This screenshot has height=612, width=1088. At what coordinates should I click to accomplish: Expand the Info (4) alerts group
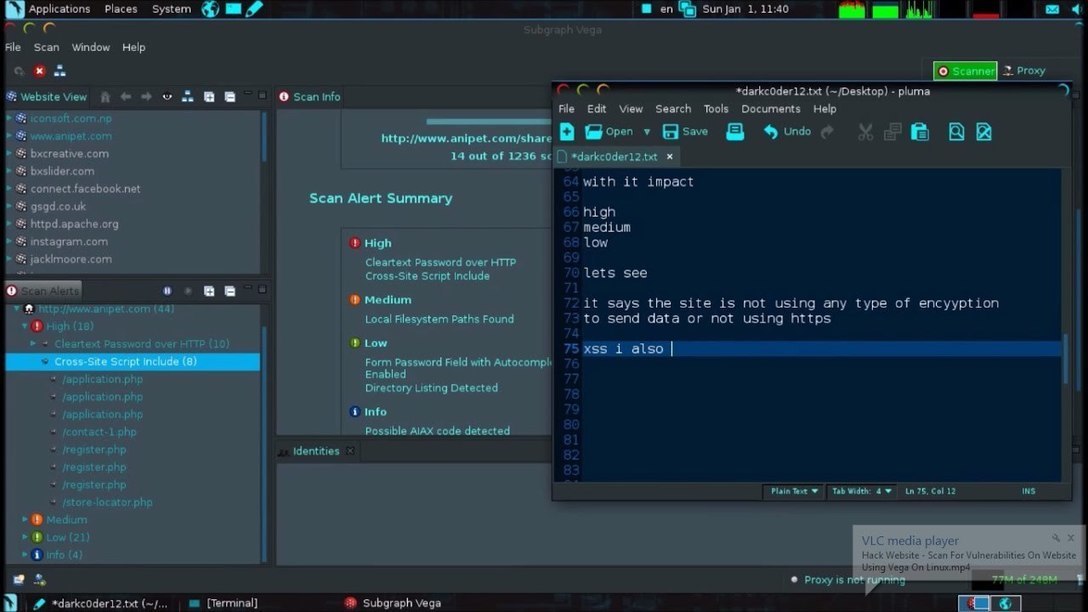point(25,555)
